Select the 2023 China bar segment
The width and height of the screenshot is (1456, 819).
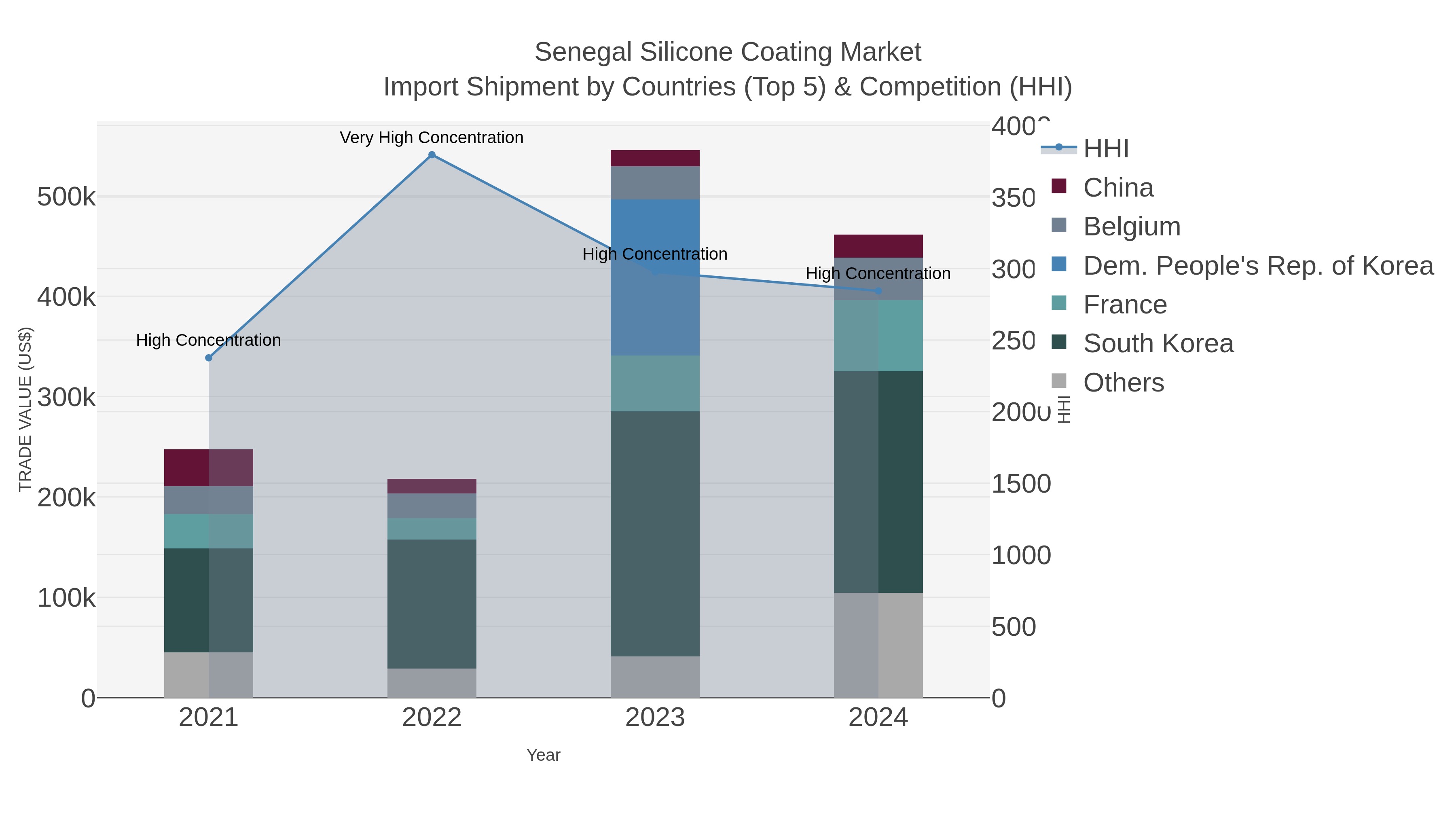tap(655, 158)
